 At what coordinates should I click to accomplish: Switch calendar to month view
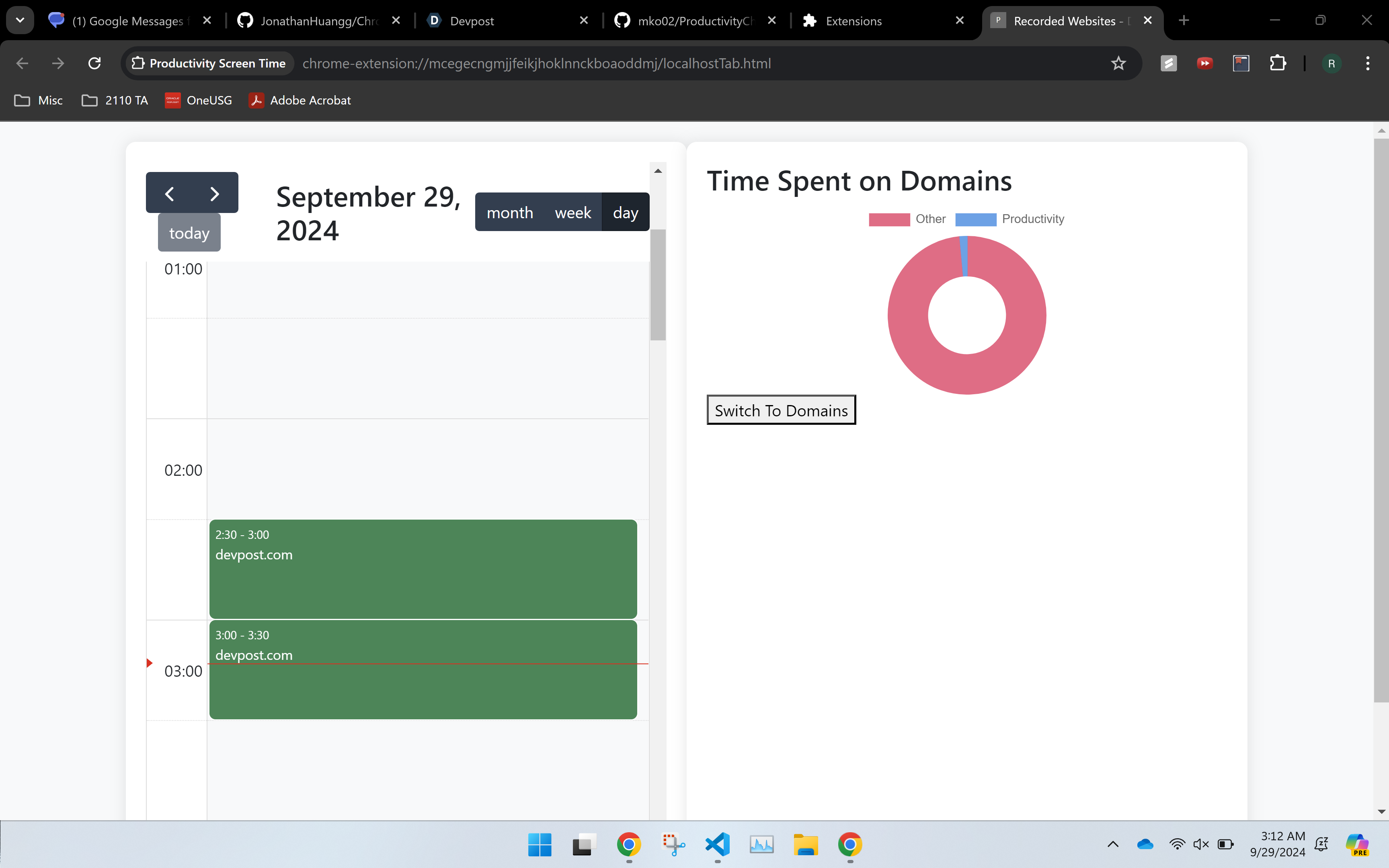tap(509, 213)
